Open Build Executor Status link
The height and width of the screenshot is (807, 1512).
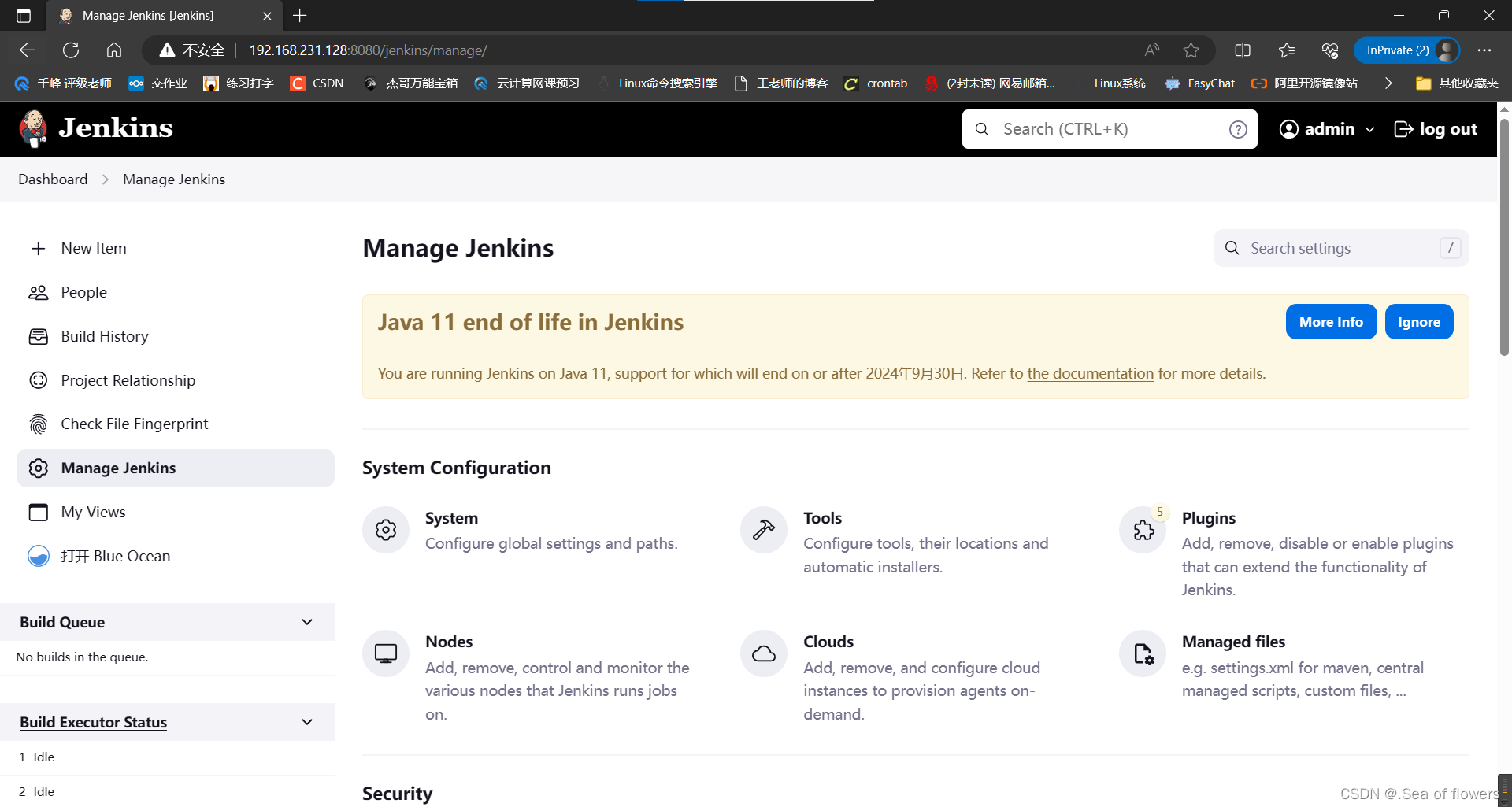click(93, 722)
